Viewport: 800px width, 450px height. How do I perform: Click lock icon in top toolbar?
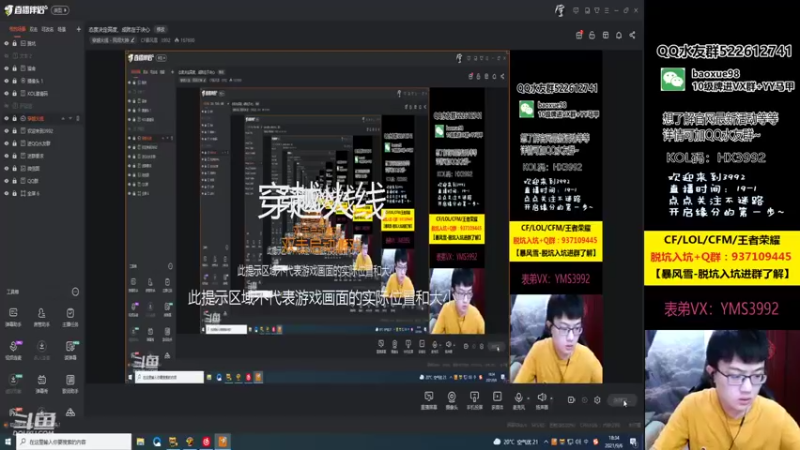(592, 35)
